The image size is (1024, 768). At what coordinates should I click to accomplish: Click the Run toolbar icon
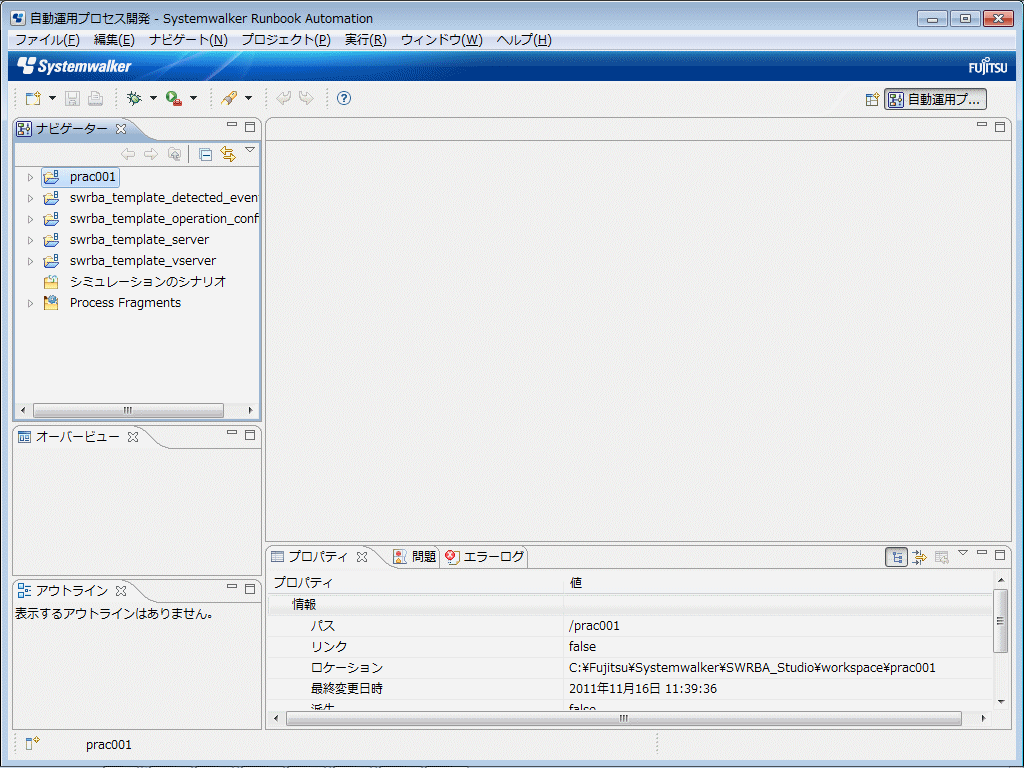(174, 99)
